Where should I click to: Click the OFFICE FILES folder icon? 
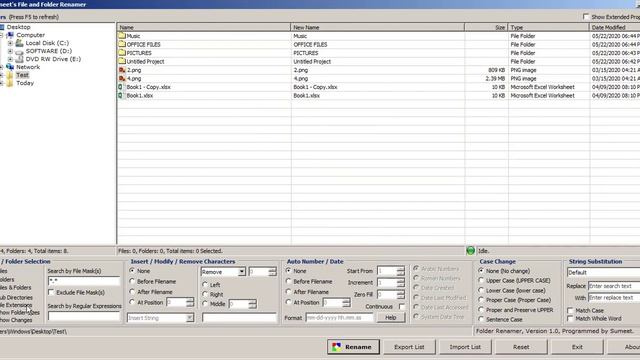[x=122, y=44]
